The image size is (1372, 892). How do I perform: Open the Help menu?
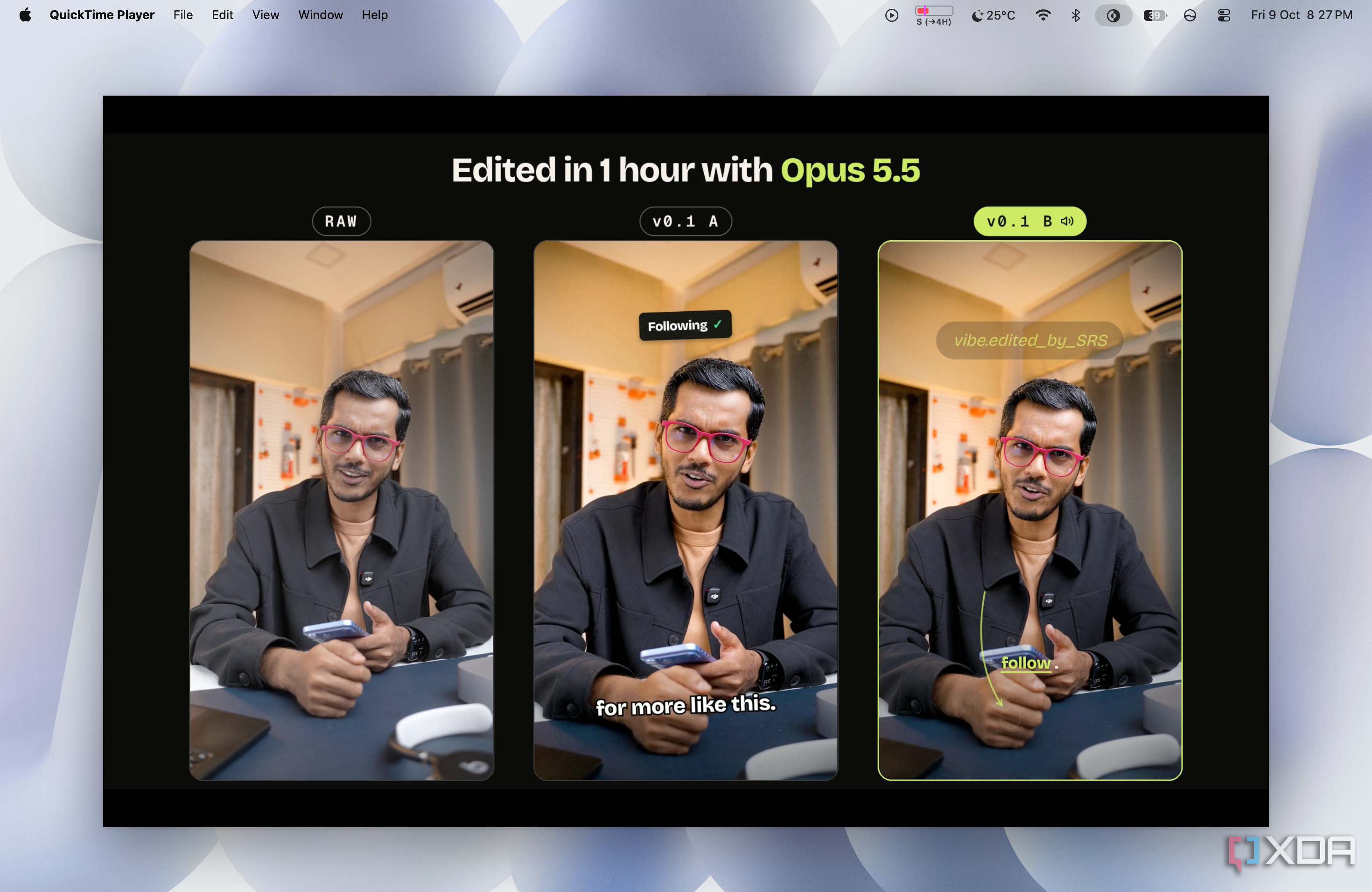point(375,15)
